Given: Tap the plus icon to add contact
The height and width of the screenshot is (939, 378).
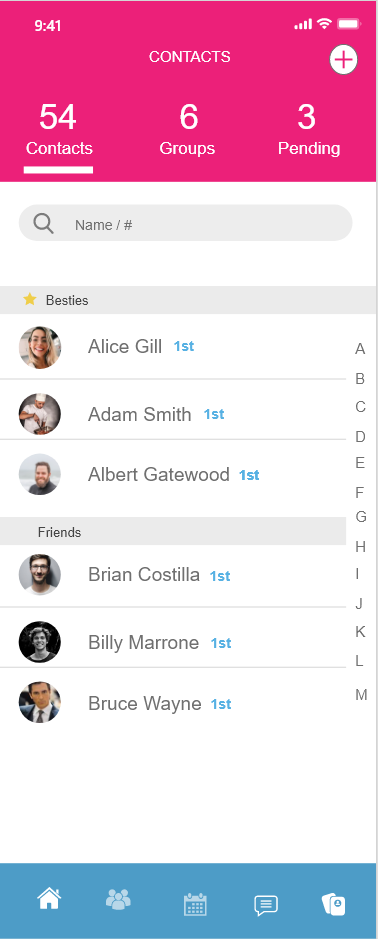Looking at the screenshot, I should pyautogui.click(x=343, y=60).
